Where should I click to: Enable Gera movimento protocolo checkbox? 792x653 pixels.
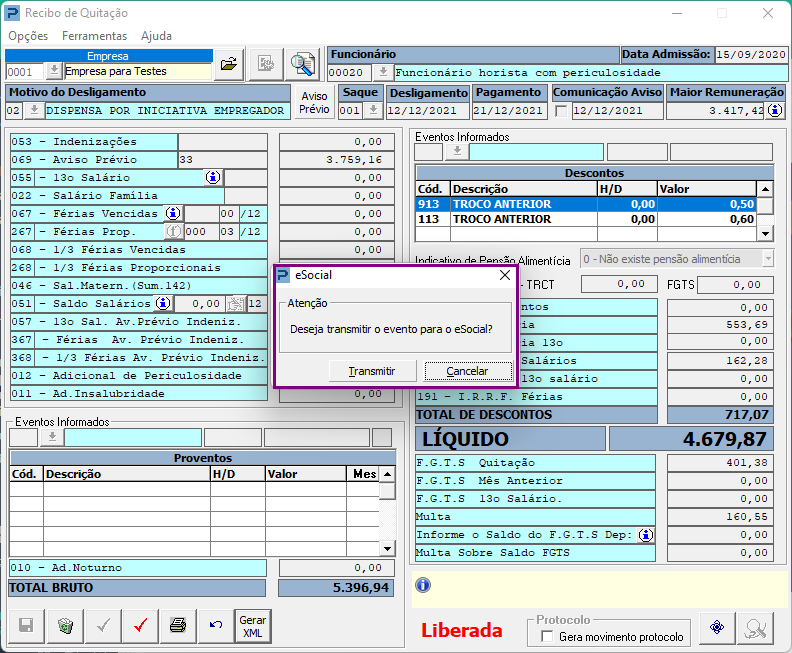pyautogui.click(x=547, y=636)
